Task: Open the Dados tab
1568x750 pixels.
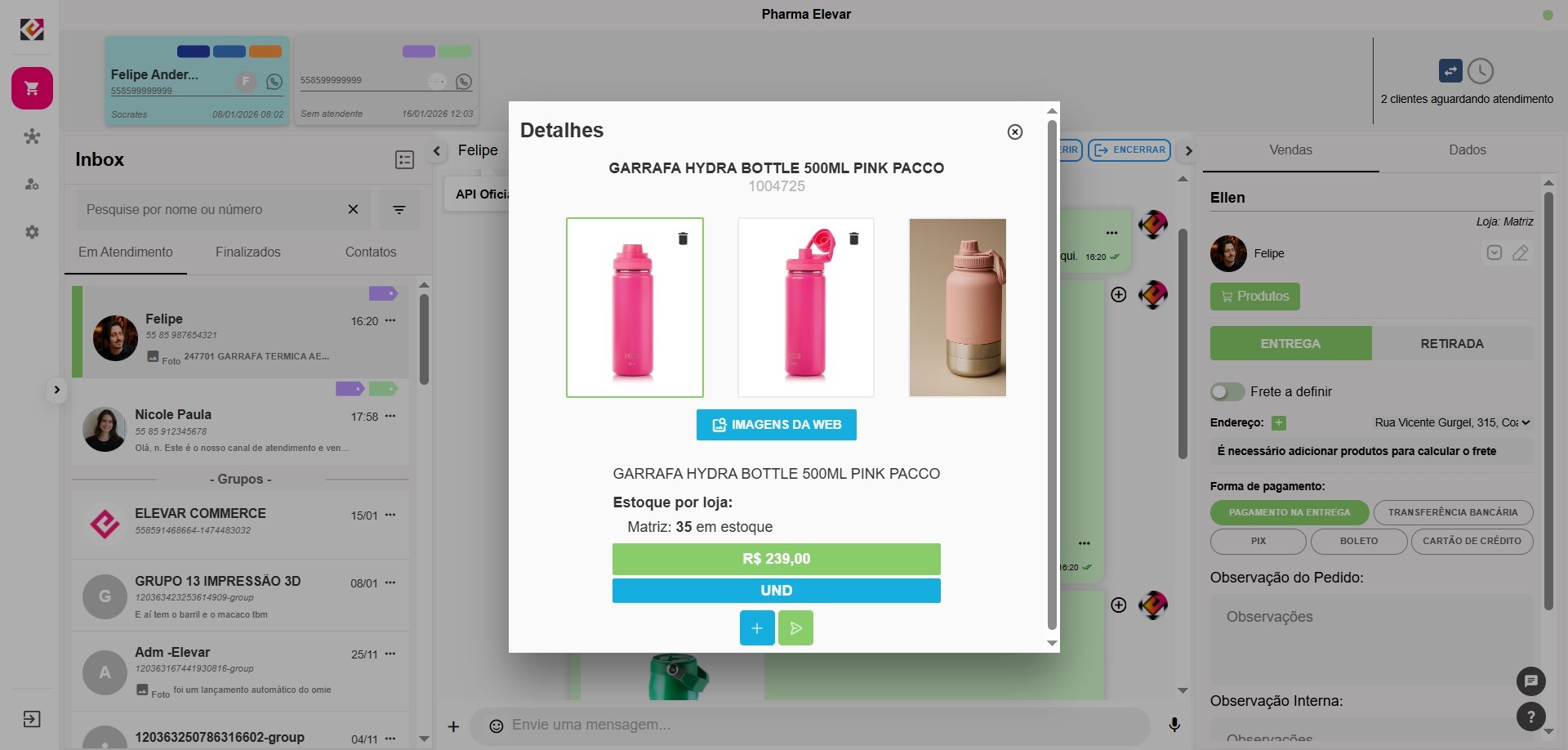Action: click(x=1468, y=150)
